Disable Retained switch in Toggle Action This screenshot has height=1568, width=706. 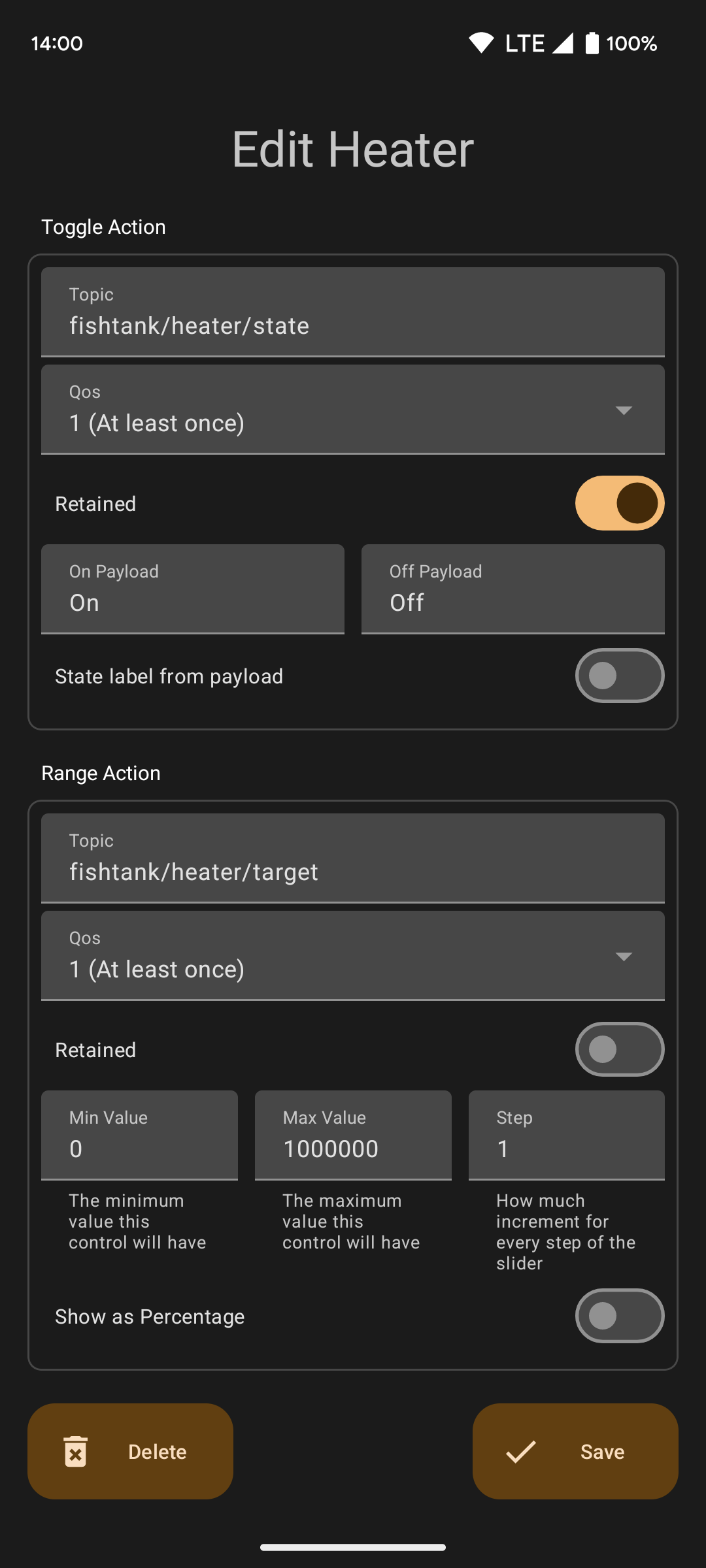click(x=620, y=503)
